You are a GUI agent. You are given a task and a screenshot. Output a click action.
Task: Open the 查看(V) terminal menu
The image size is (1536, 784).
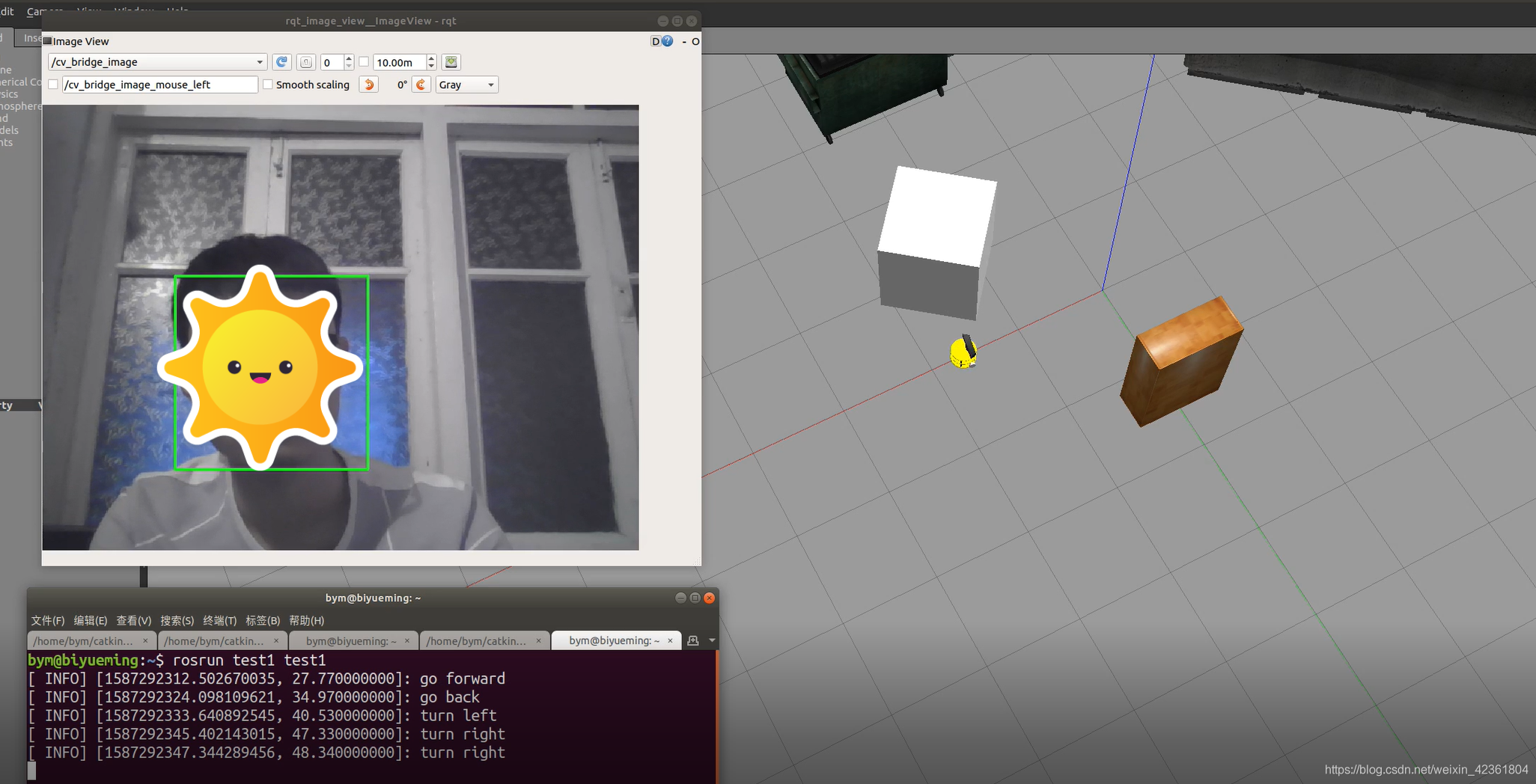click(133, 620)
